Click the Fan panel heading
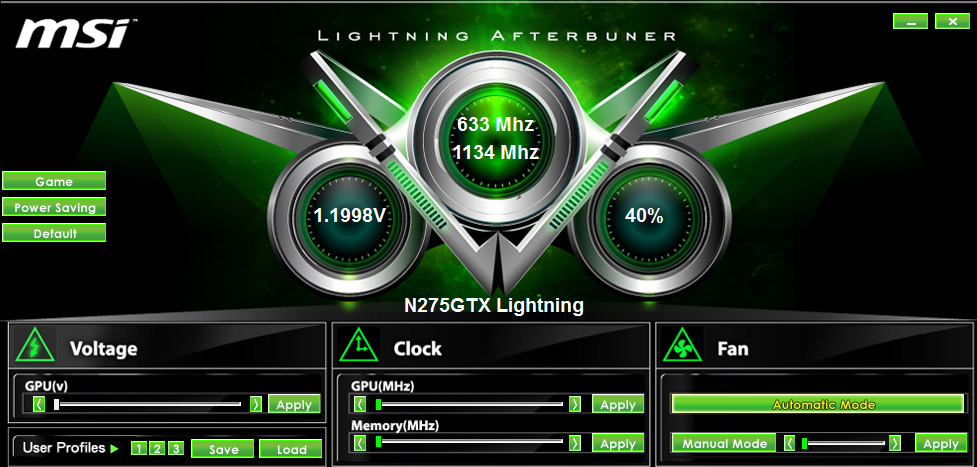 pos(733,348)
